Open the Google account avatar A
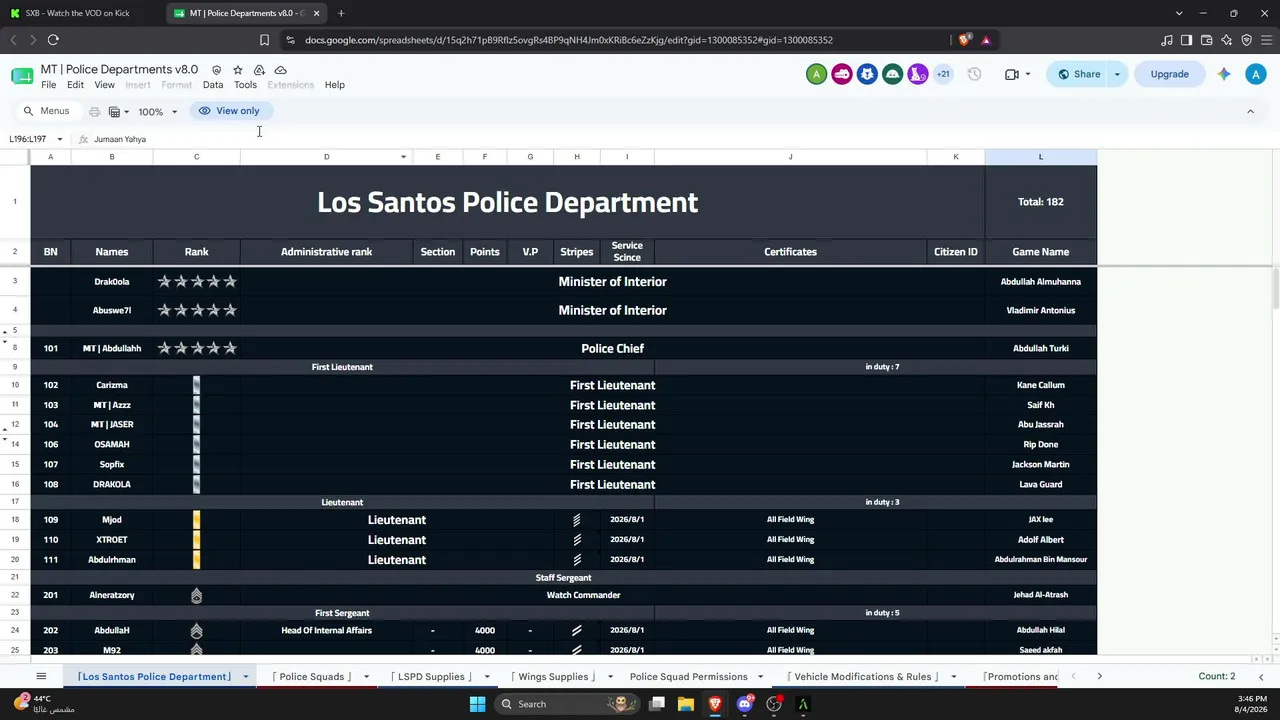Screen dimensions: 1280x720 1256,74
